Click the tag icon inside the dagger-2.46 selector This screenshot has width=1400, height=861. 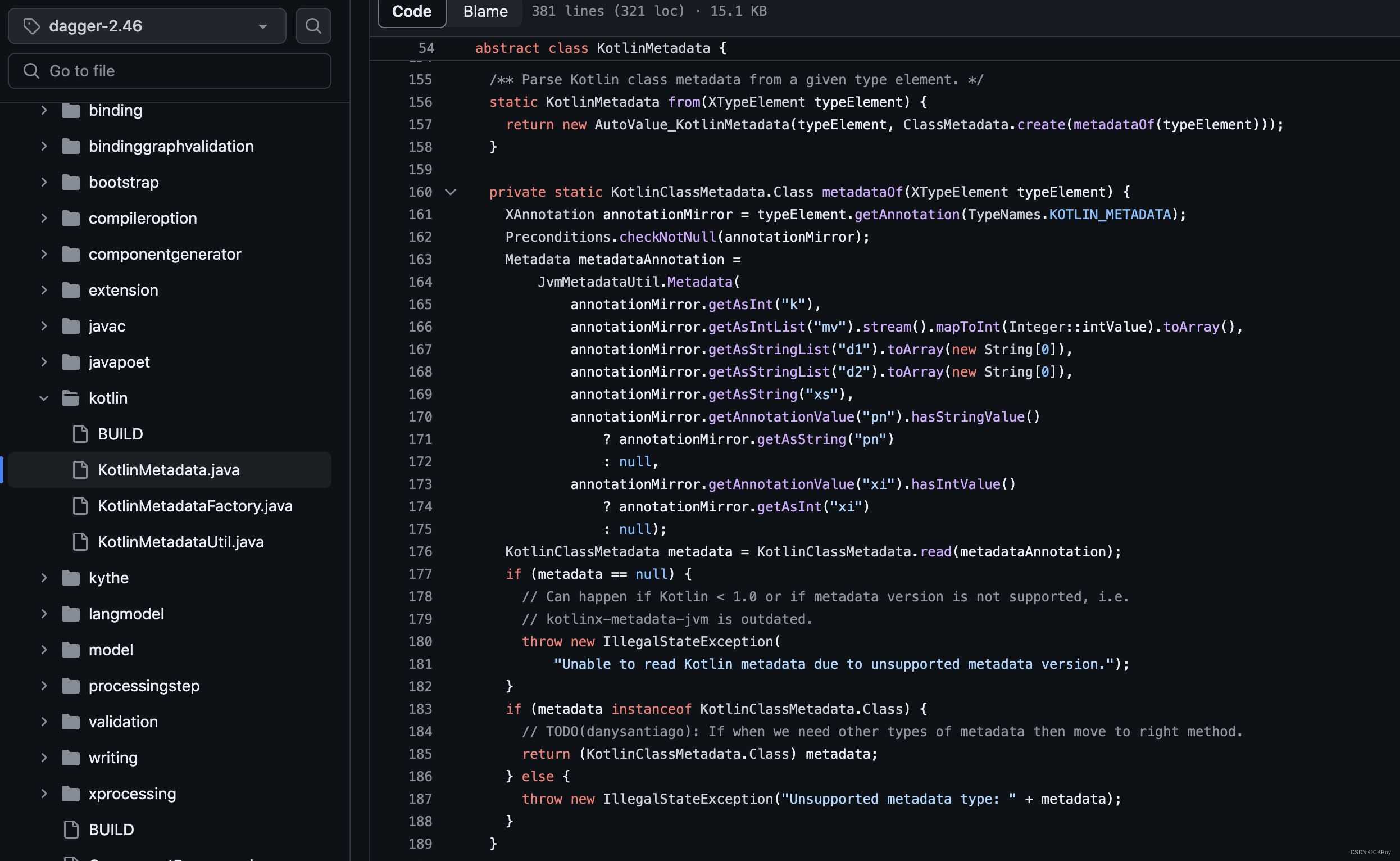pyautogui.click(x=31, y=26)
